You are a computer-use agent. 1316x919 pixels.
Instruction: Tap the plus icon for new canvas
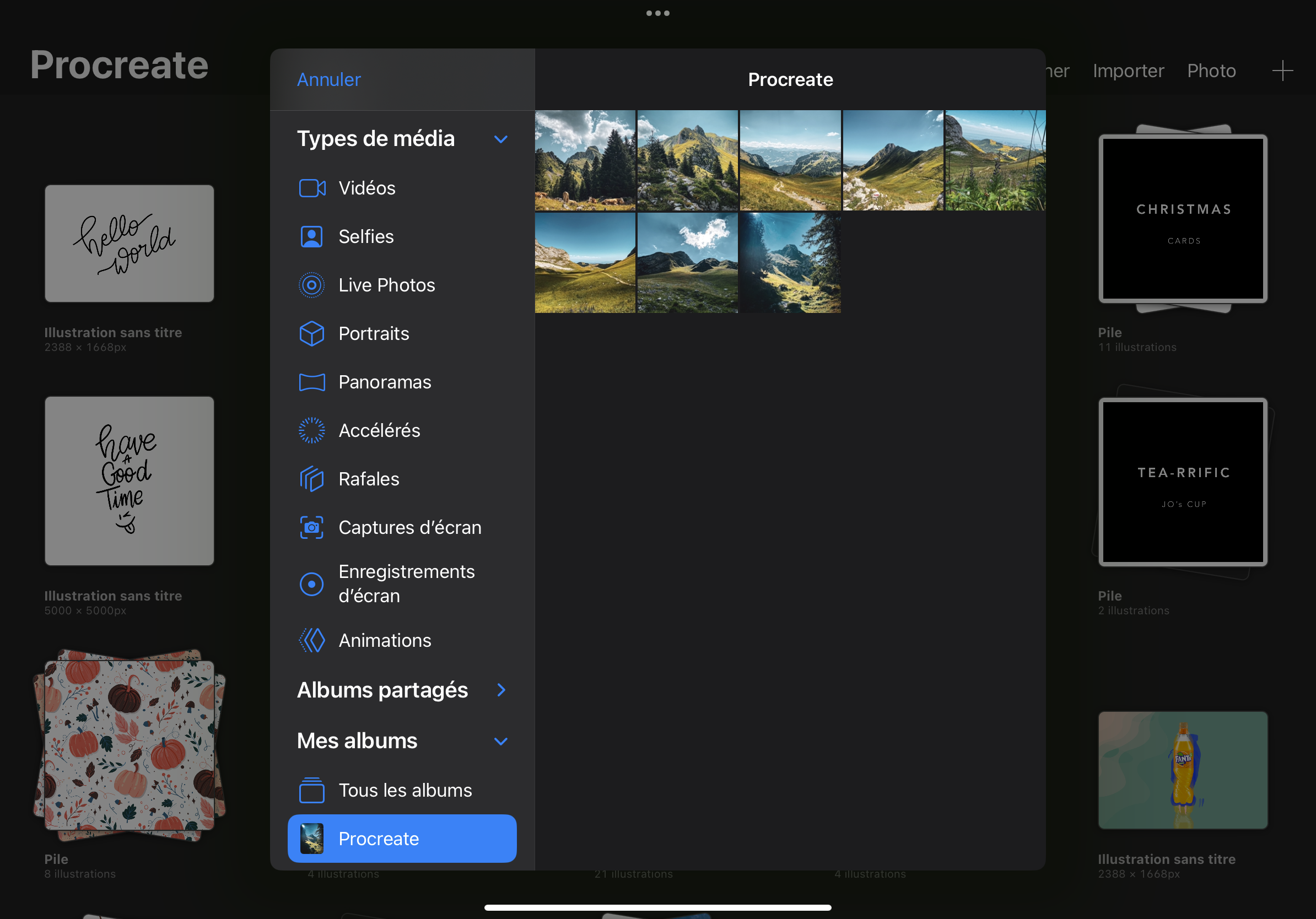click(x=1282, y=71)
